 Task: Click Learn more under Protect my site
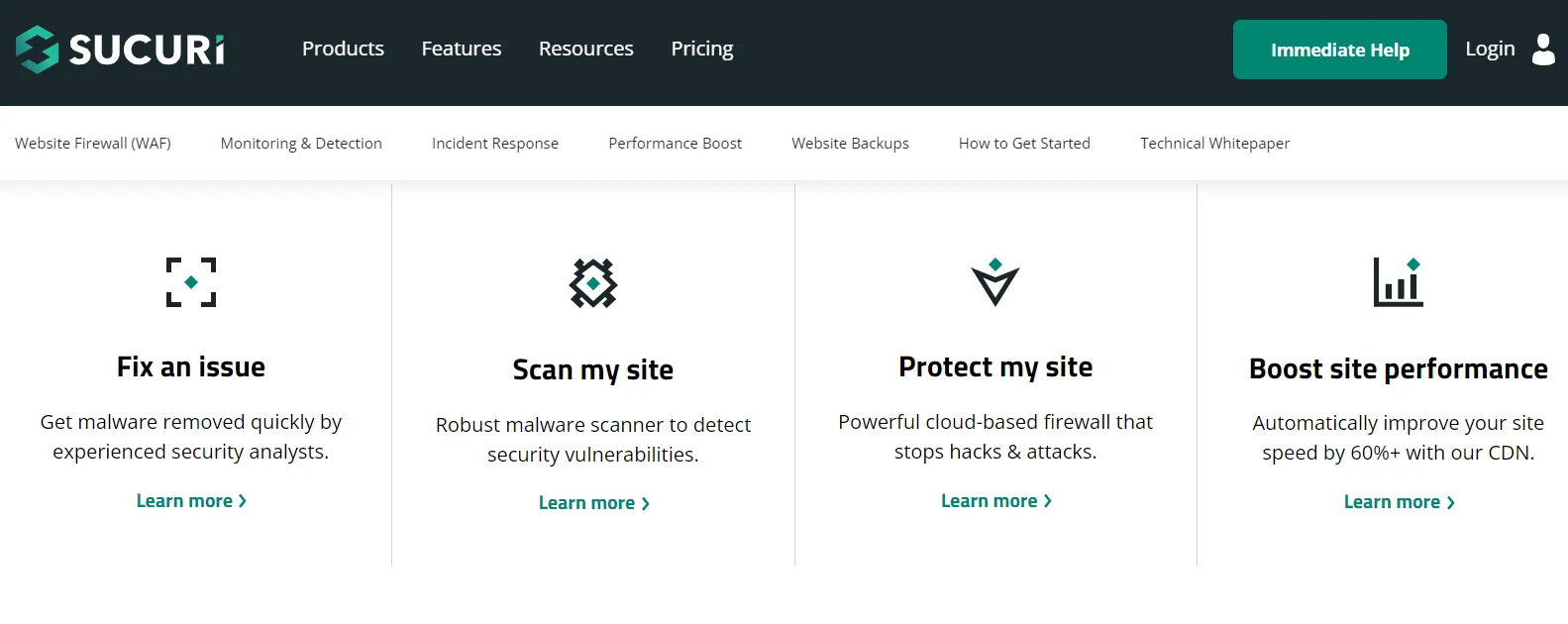click(995, 501)
